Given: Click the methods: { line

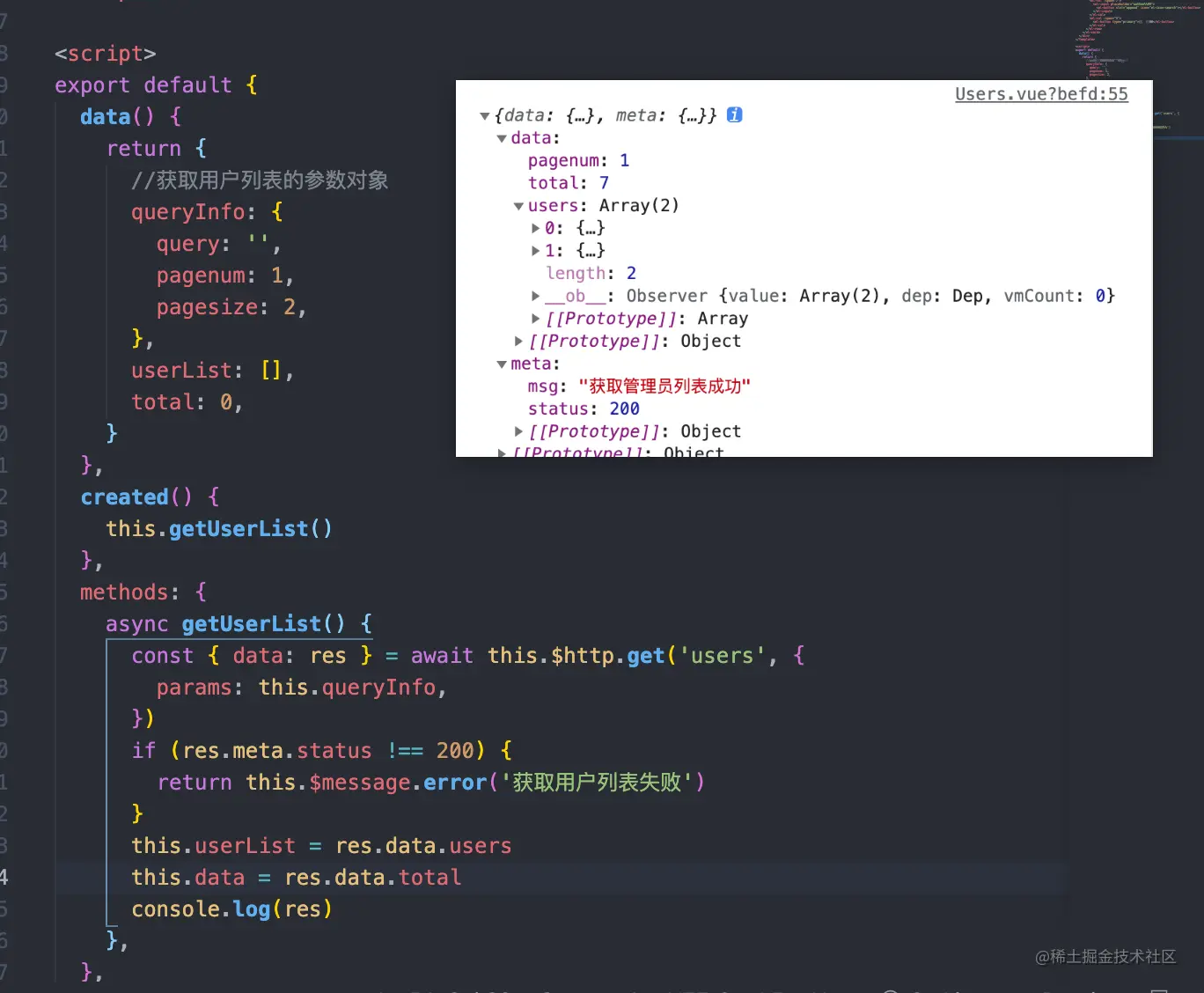Looking at the screenshot, I should point(143,592).
